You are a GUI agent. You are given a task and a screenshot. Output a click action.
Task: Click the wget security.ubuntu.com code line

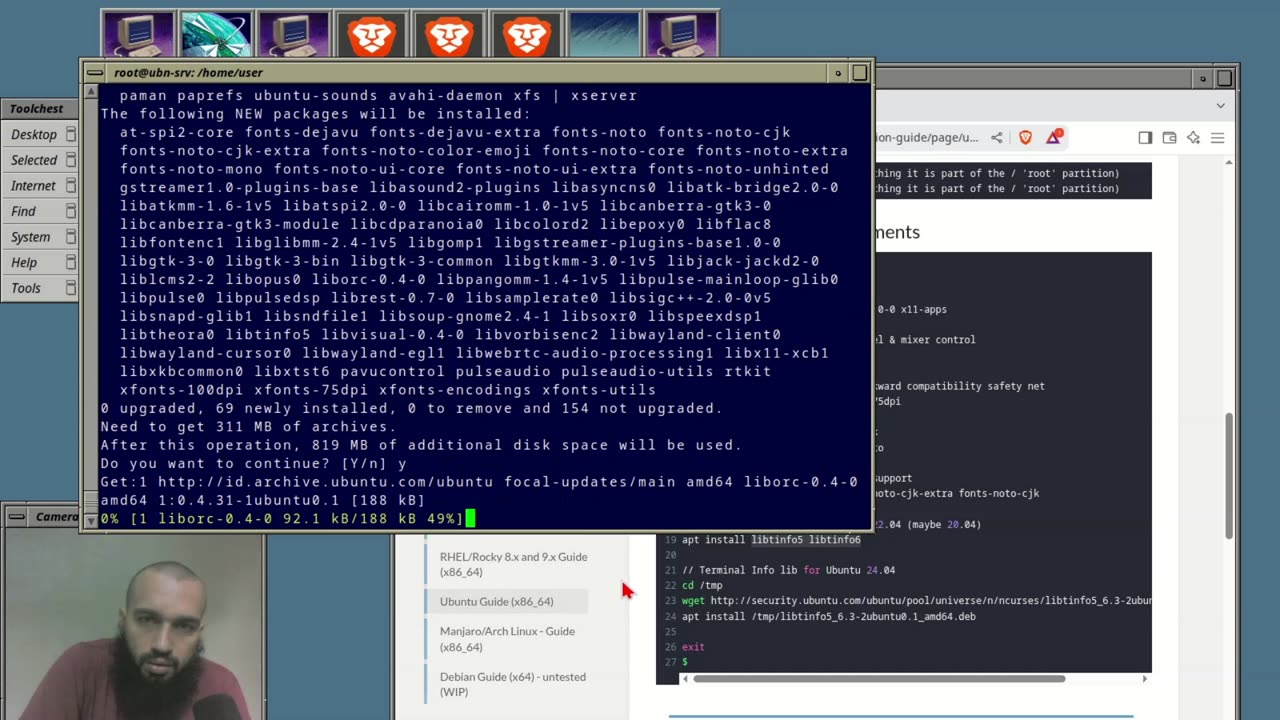(916, 601)
